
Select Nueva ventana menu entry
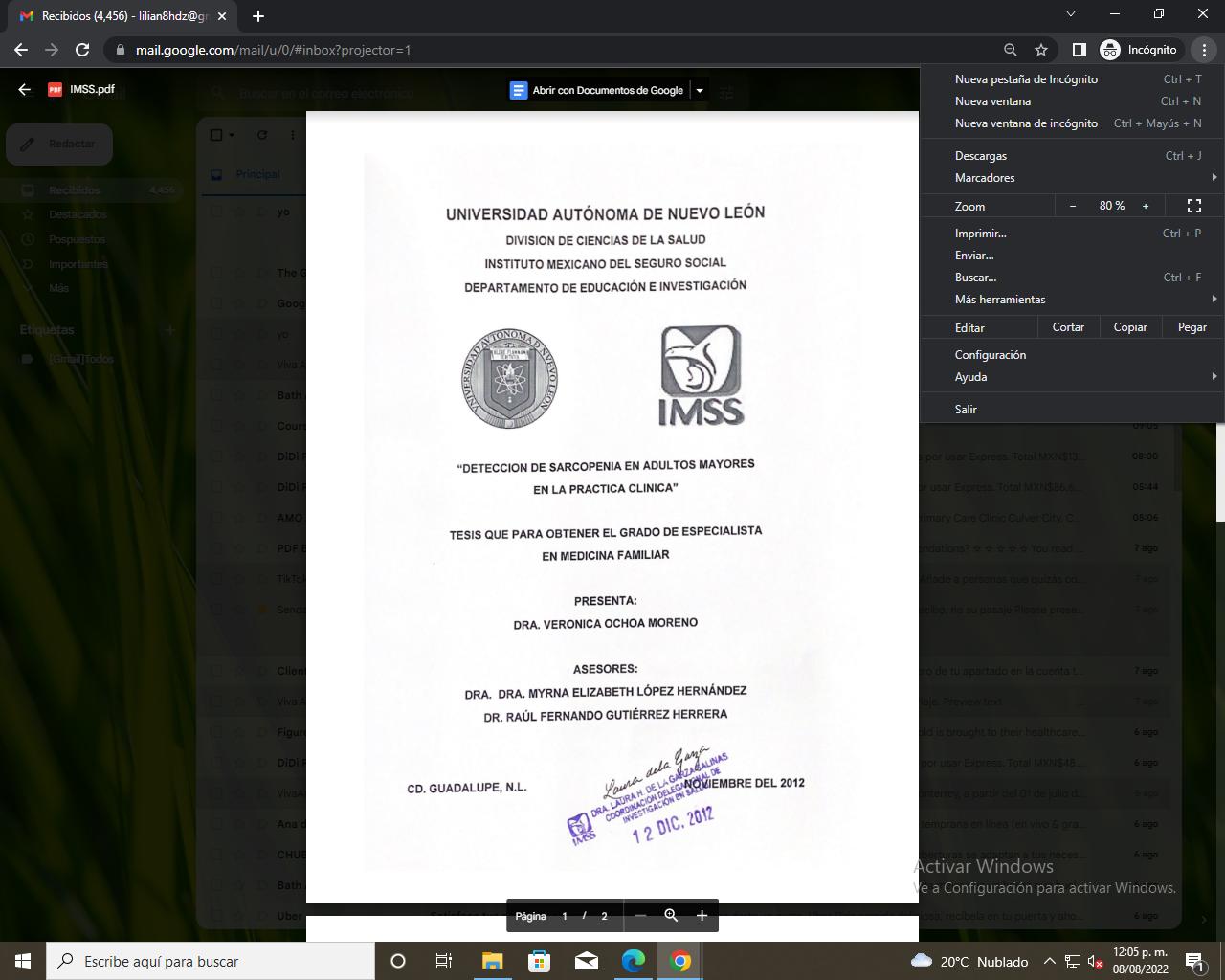(1072, 101)
